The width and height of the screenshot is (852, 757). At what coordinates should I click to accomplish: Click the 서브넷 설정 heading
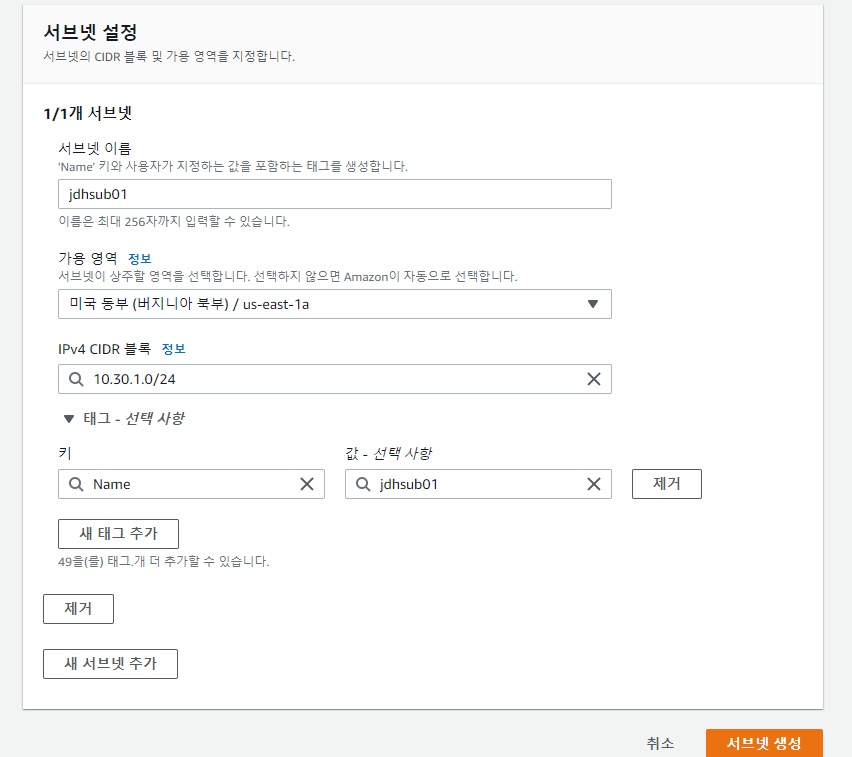[x=90, y=32]
